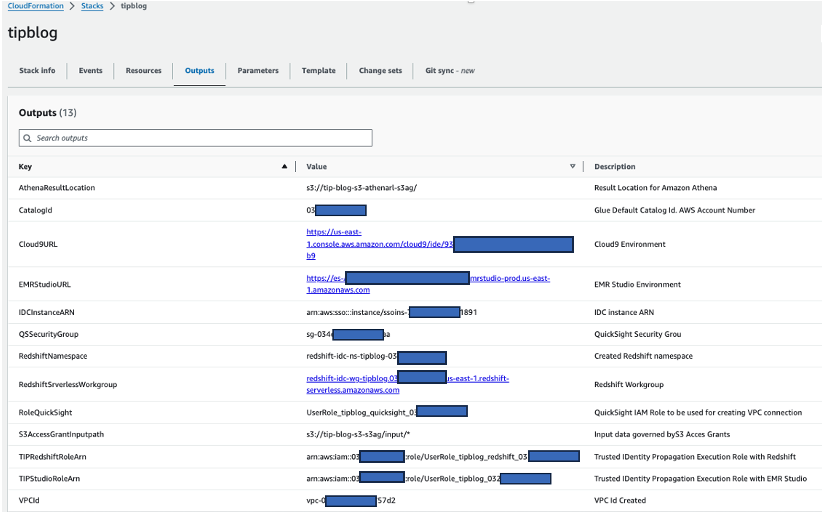Switch to the Stack info tab
Viewport: 822px width, 512px height.
37,70
